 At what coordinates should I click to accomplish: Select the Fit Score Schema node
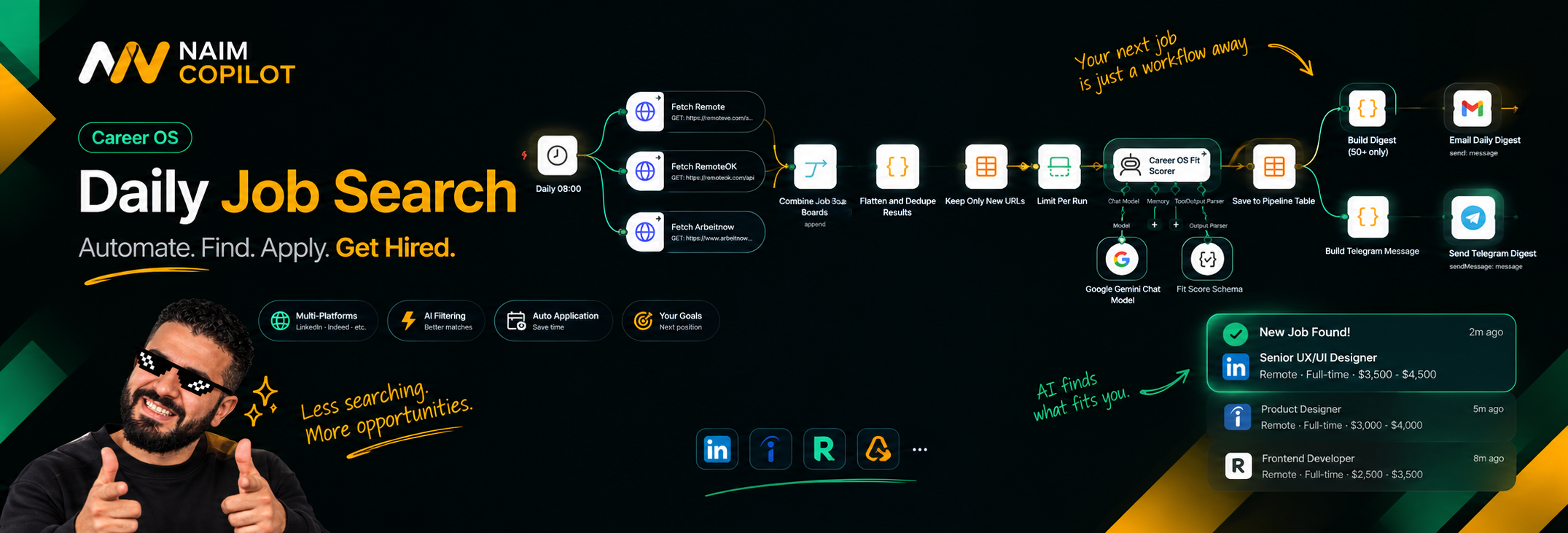(x=1207, y=259)
